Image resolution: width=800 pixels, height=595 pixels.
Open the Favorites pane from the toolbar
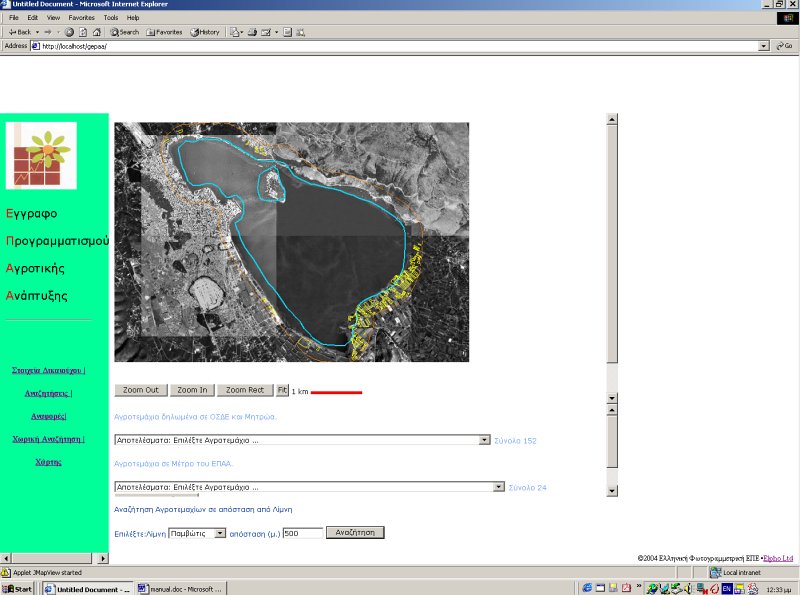coord(164,32)
